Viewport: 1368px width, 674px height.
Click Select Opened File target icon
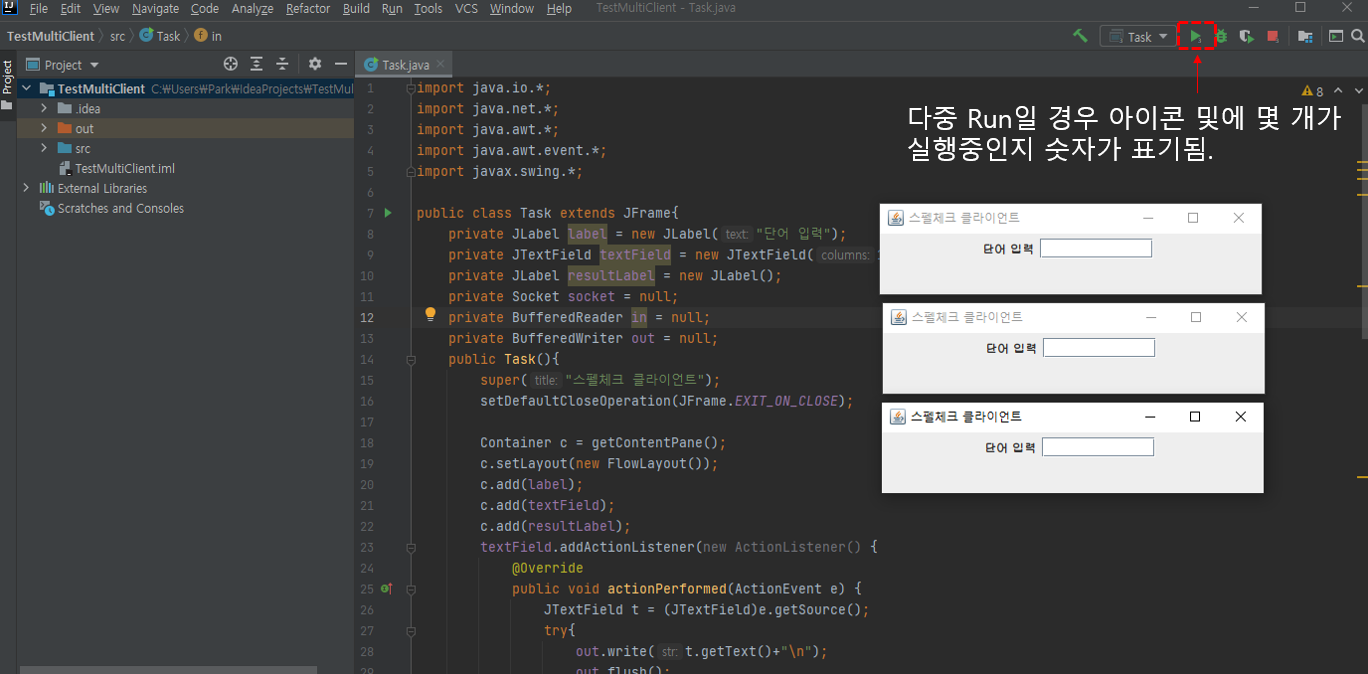(231, 64)
